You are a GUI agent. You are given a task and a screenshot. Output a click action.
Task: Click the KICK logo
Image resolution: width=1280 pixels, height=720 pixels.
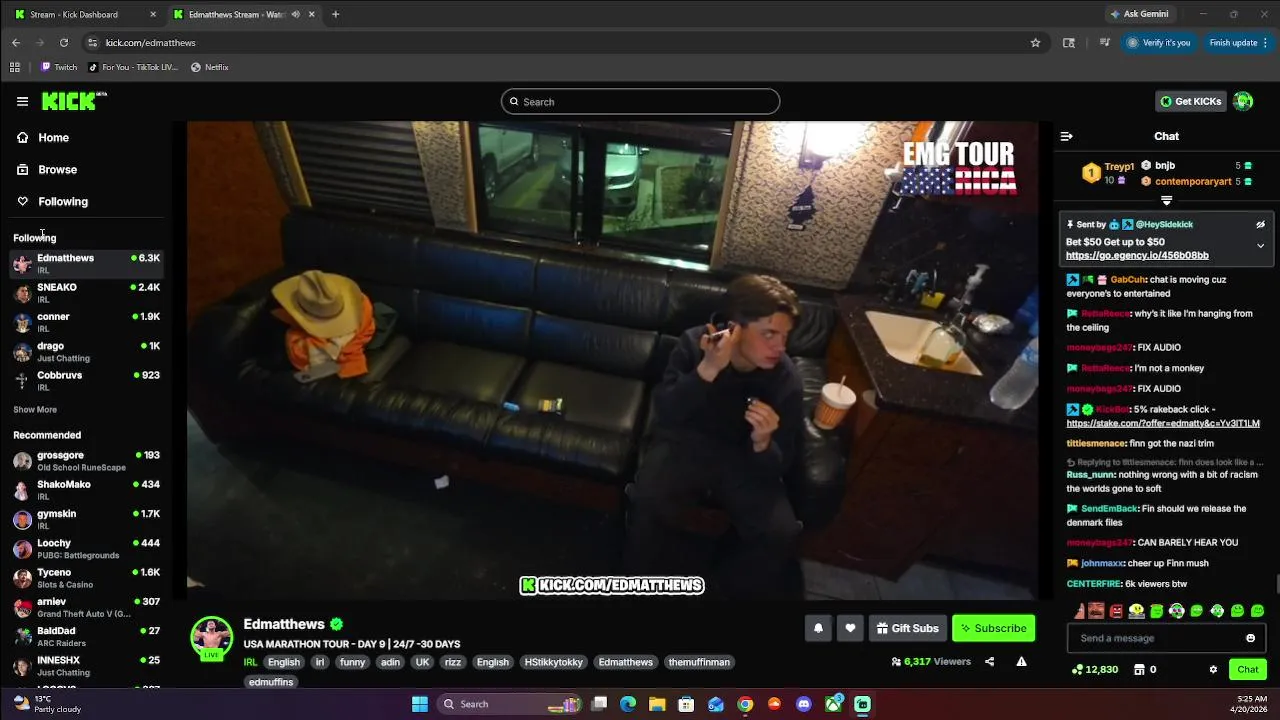(x=74, y=101)
